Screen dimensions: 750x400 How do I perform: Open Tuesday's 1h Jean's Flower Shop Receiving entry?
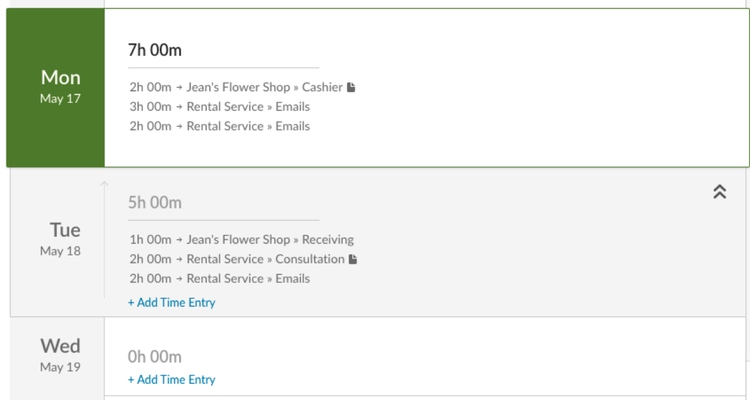[242, 240]
